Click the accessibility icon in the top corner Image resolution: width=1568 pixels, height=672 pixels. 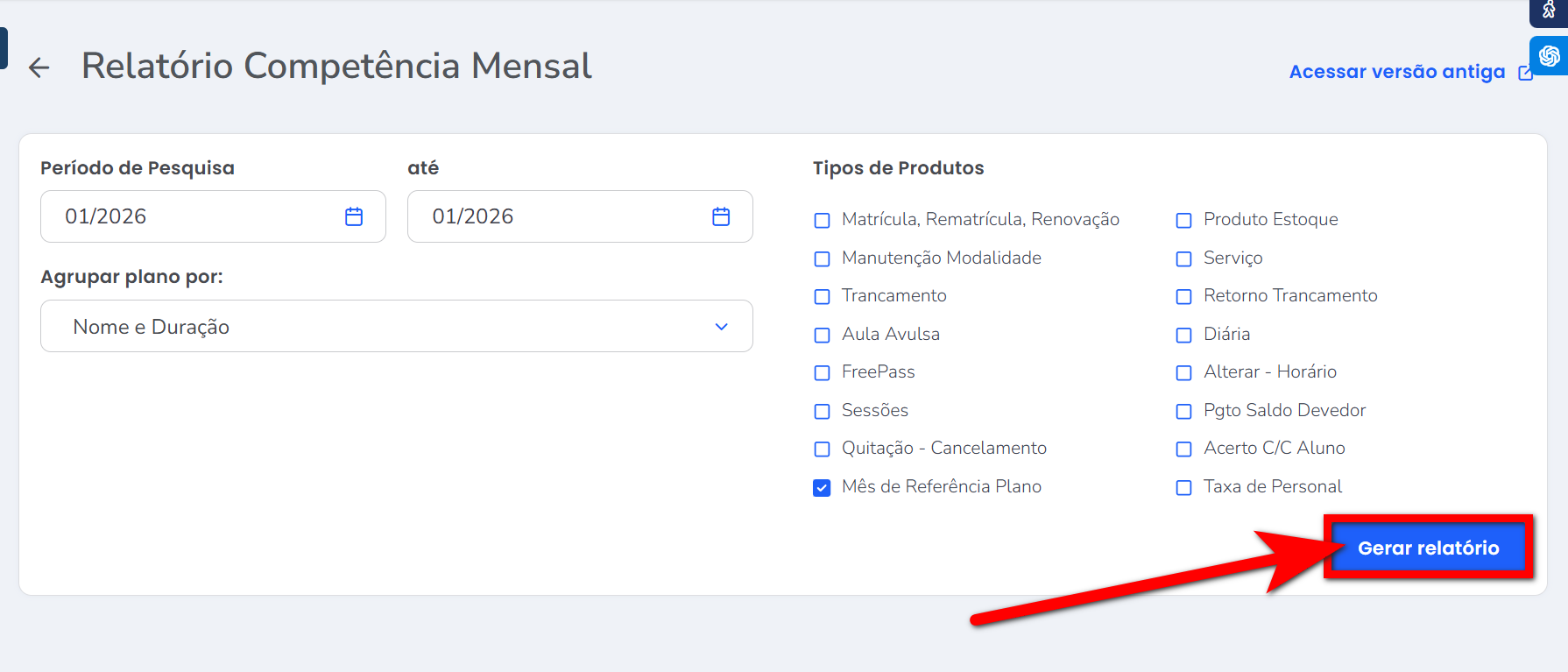click(x=1549, y=11)
